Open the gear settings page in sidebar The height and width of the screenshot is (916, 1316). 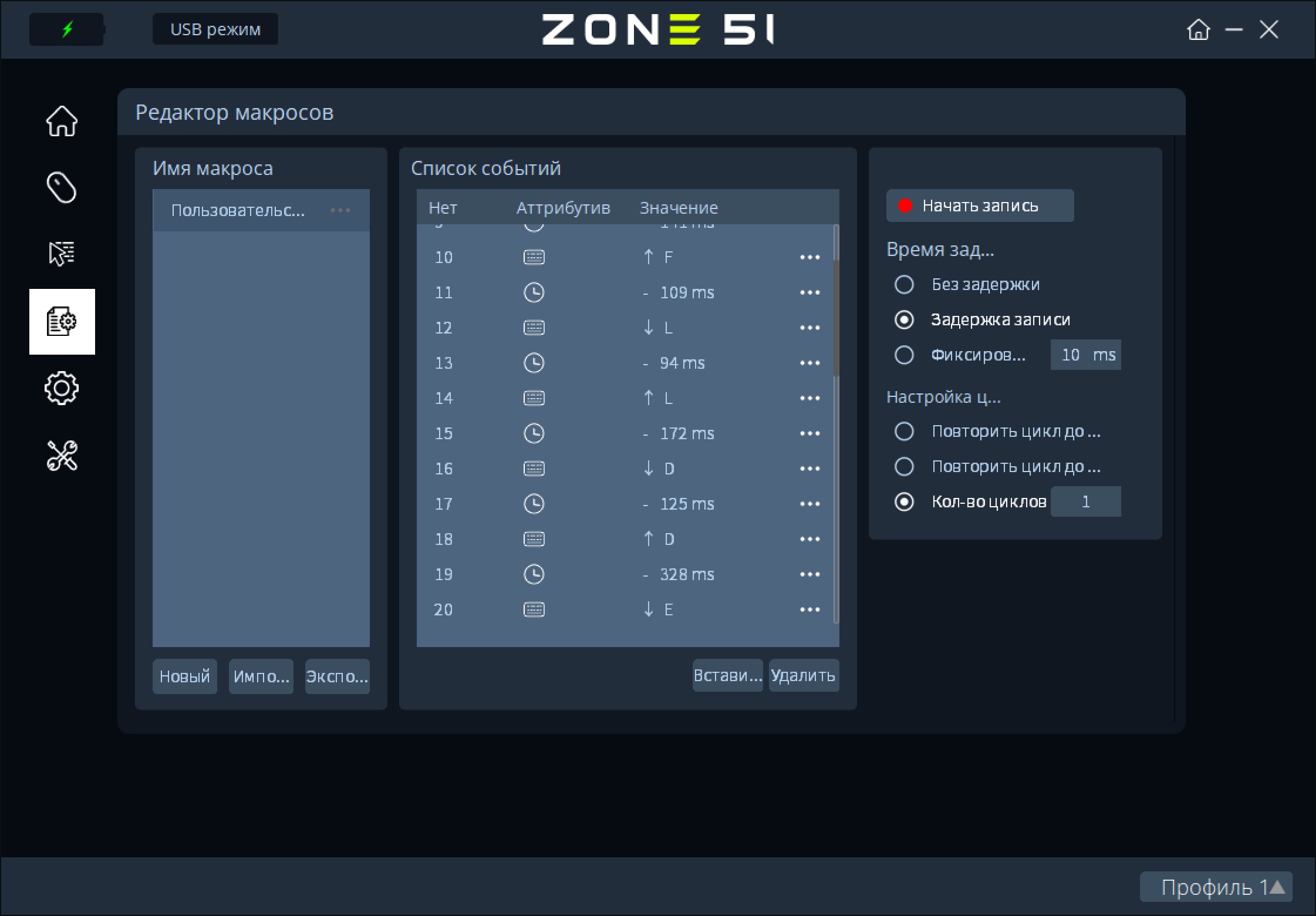(62, 388)
